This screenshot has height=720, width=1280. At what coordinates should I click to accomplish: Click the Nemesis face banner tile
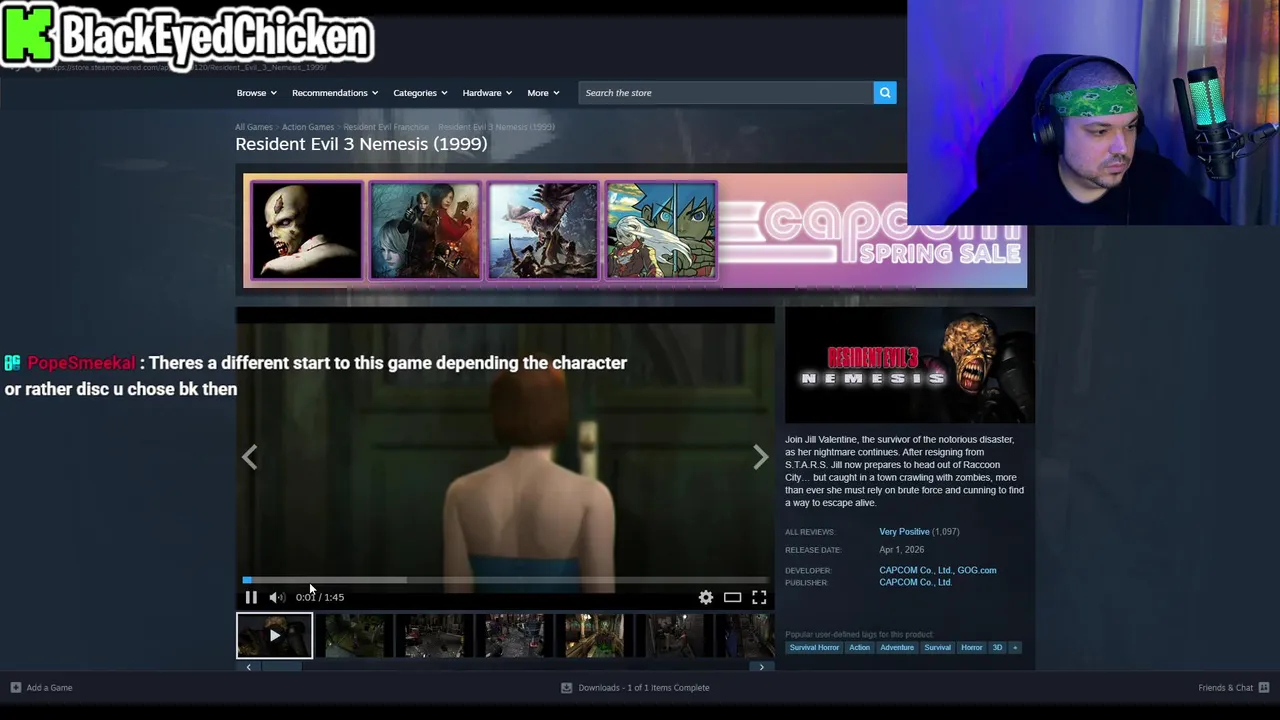click(306, 230)
